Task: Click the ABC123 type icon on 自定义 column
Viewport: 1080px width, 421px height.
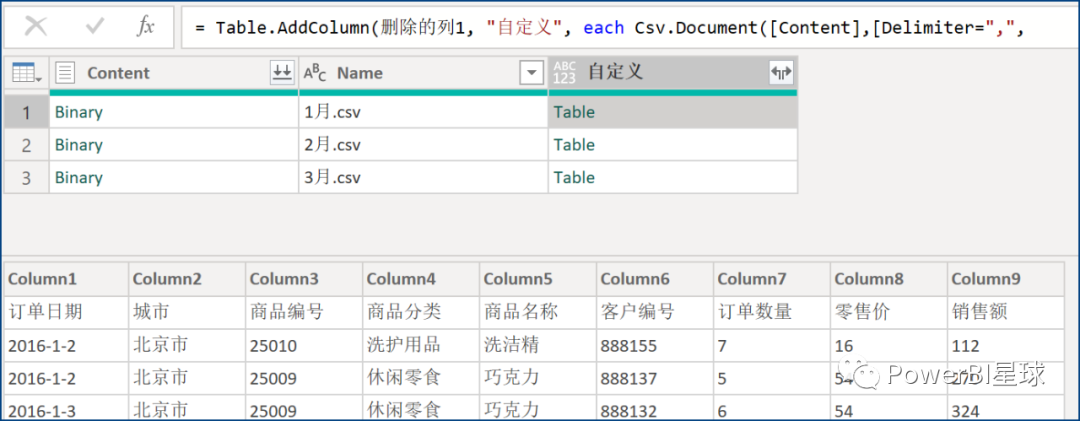Action: coord(564,72)
